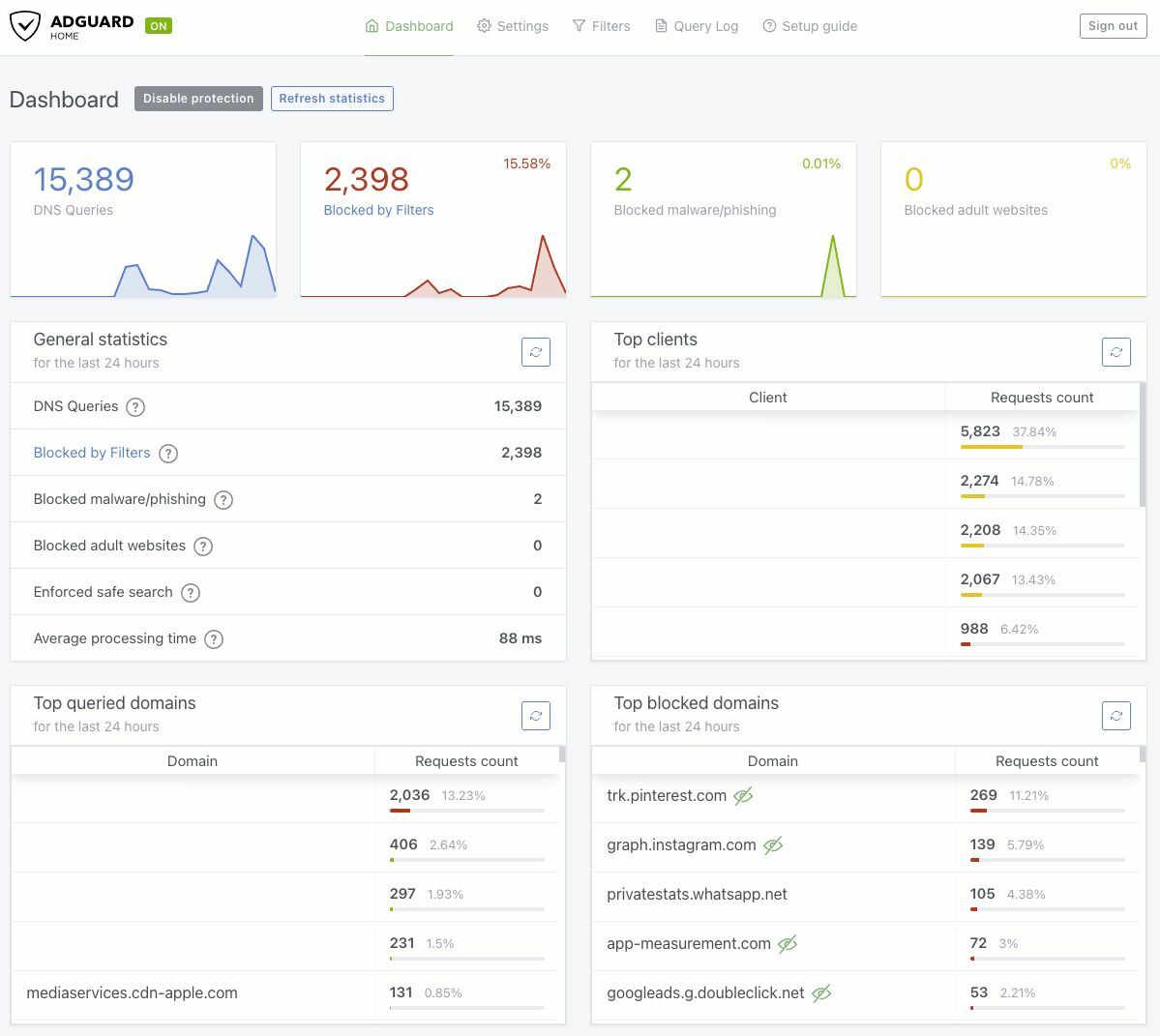
Task: Click the 2,274 requests count entry
Action: pyautogui.click(x=979, y=481)
